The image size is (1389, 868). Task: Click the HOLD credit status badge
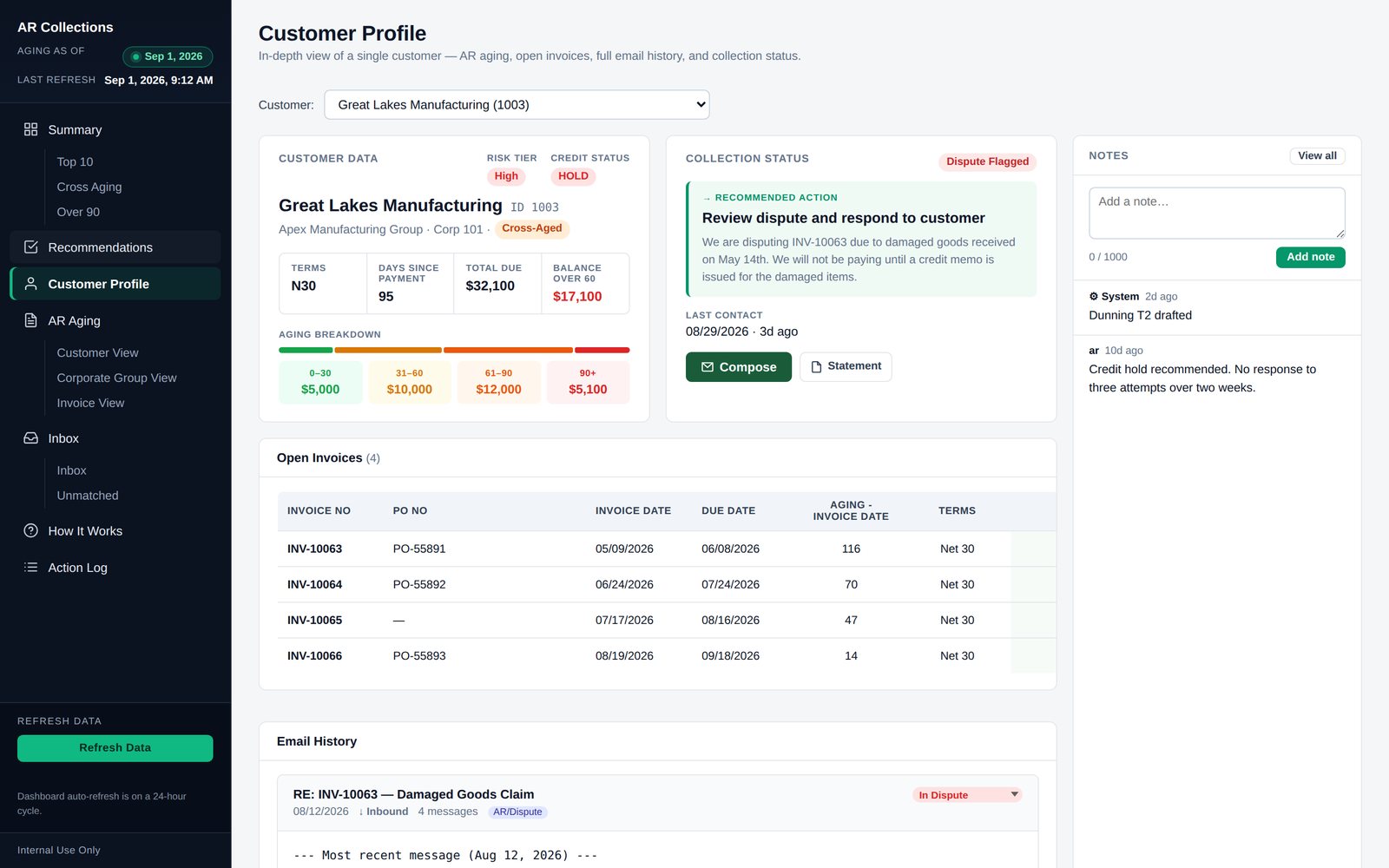pyautogui.click(x=573, y=176)
